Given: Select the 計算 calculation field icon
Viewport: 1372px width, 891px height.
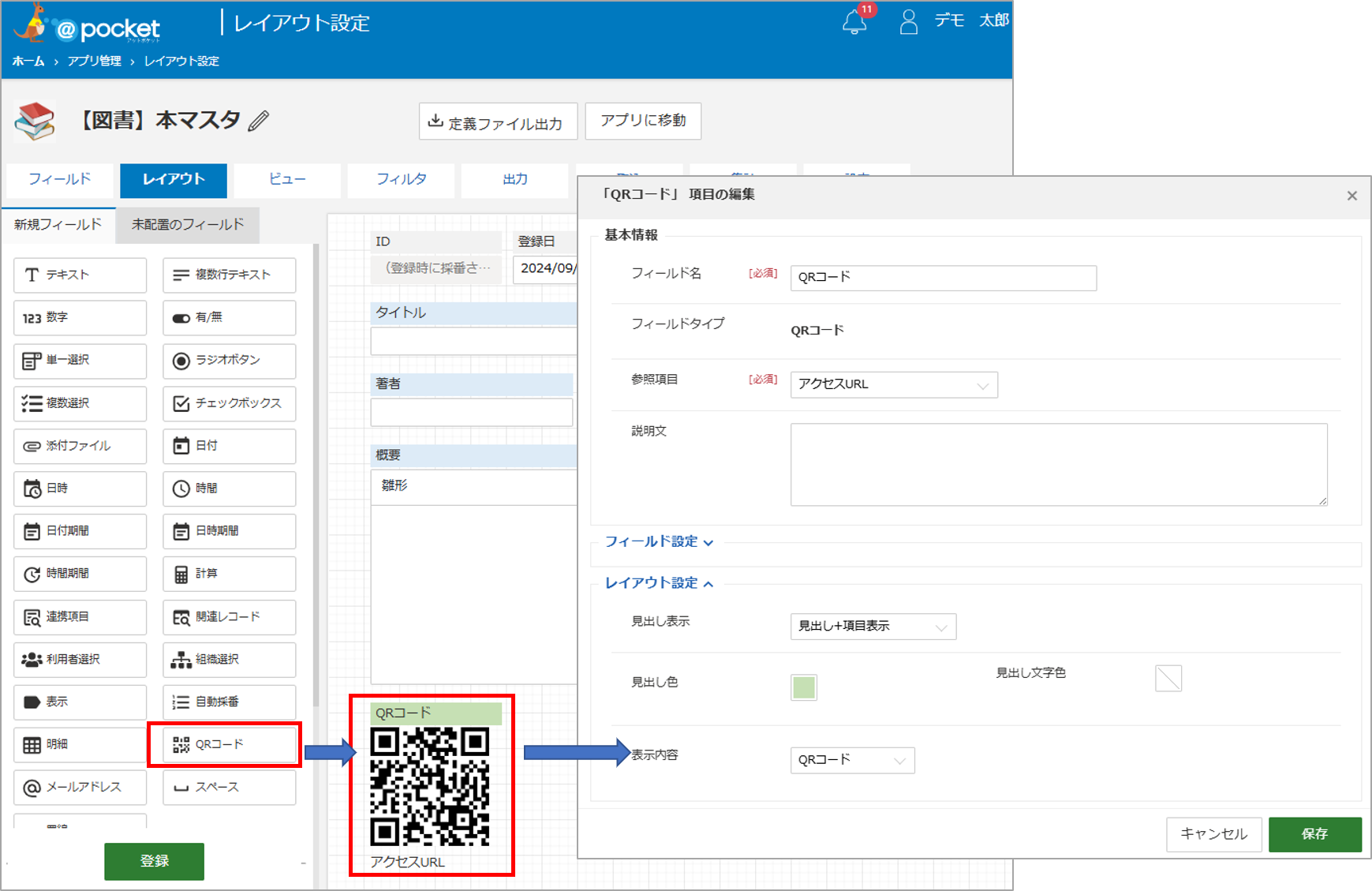Looking at the screenshot, I should point(228,574).
